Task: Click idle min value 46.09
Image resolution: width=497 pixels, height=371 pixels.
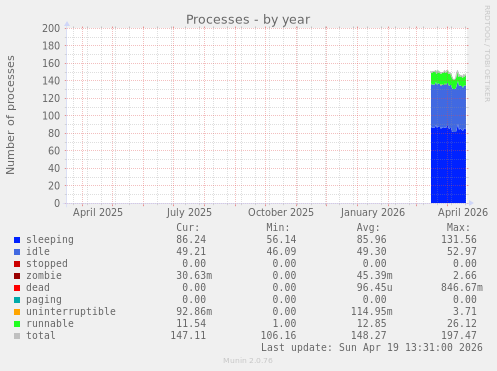Action: (281, 251)
